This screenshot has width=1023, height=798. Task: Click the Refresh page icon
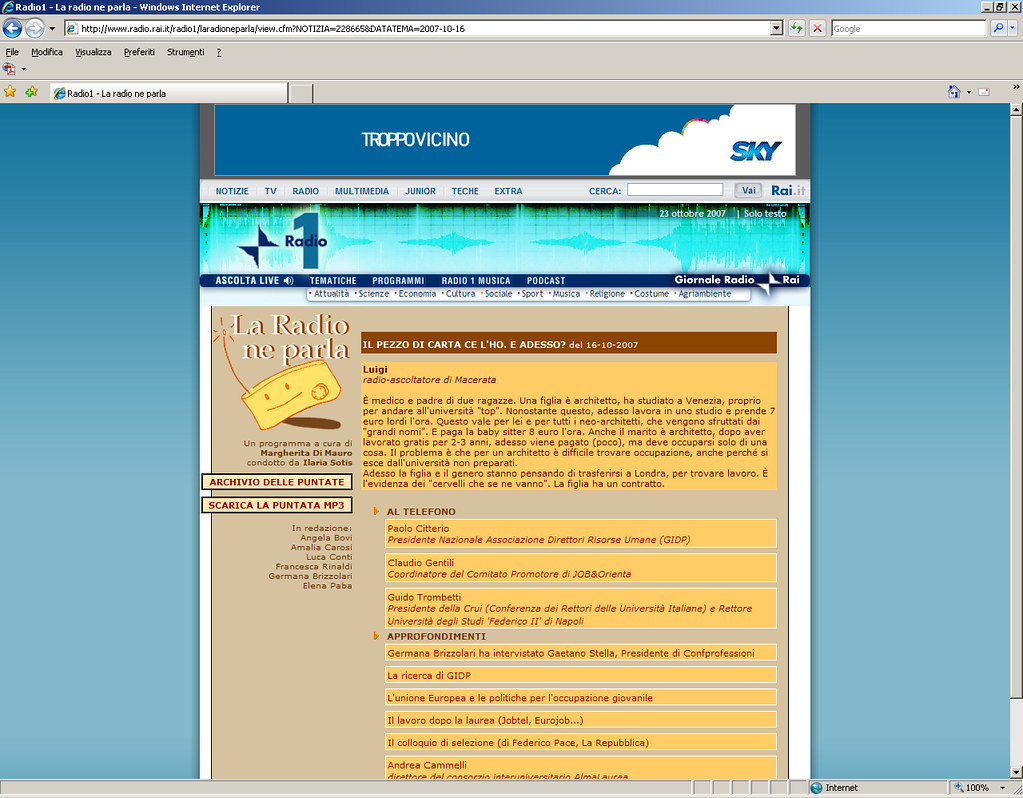point(796,29)
